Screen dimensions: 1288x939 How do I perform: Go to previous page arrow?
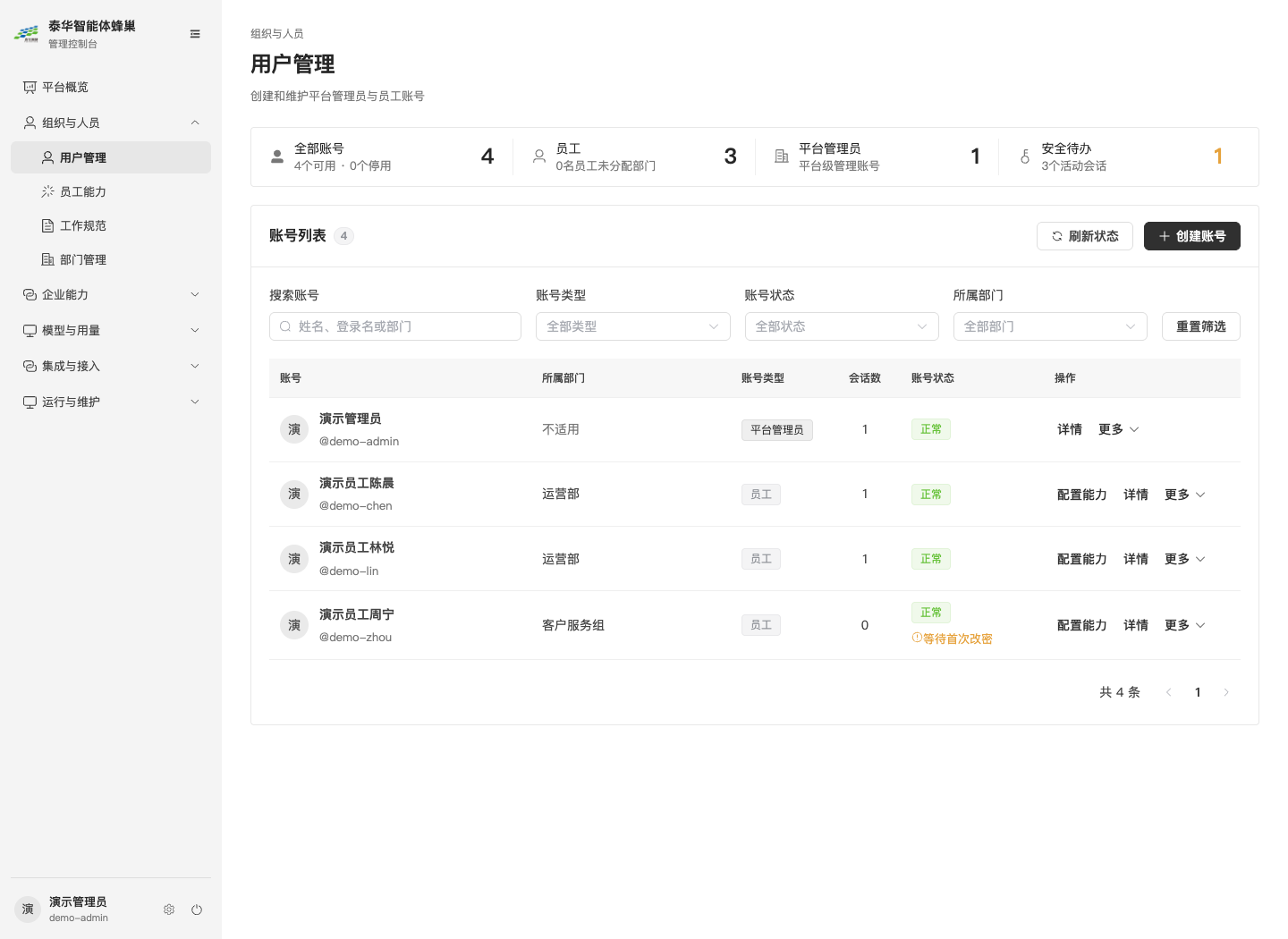click(1169, 692)
